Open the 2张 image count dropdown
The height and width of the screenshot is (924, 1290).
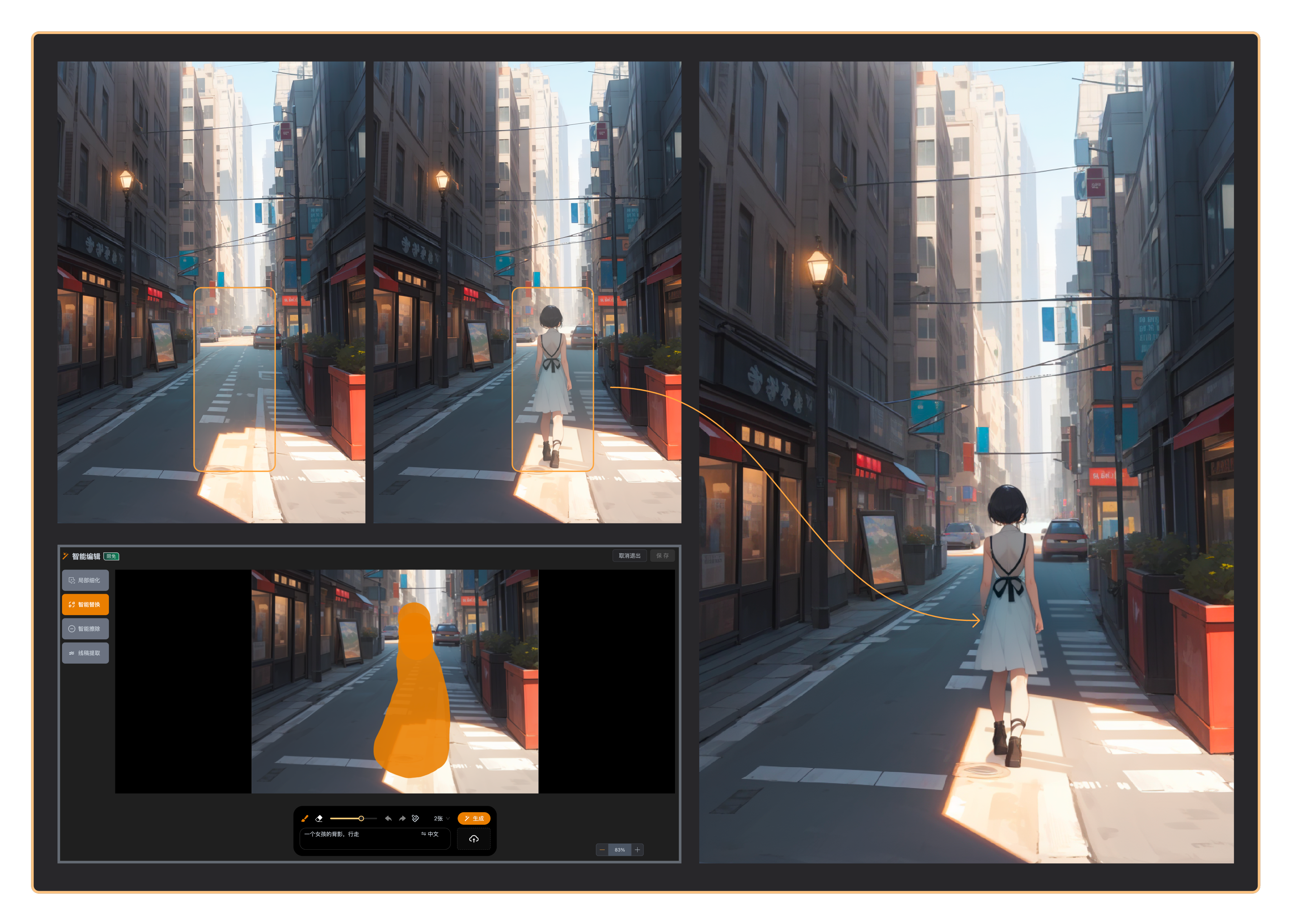coord(441,818)
